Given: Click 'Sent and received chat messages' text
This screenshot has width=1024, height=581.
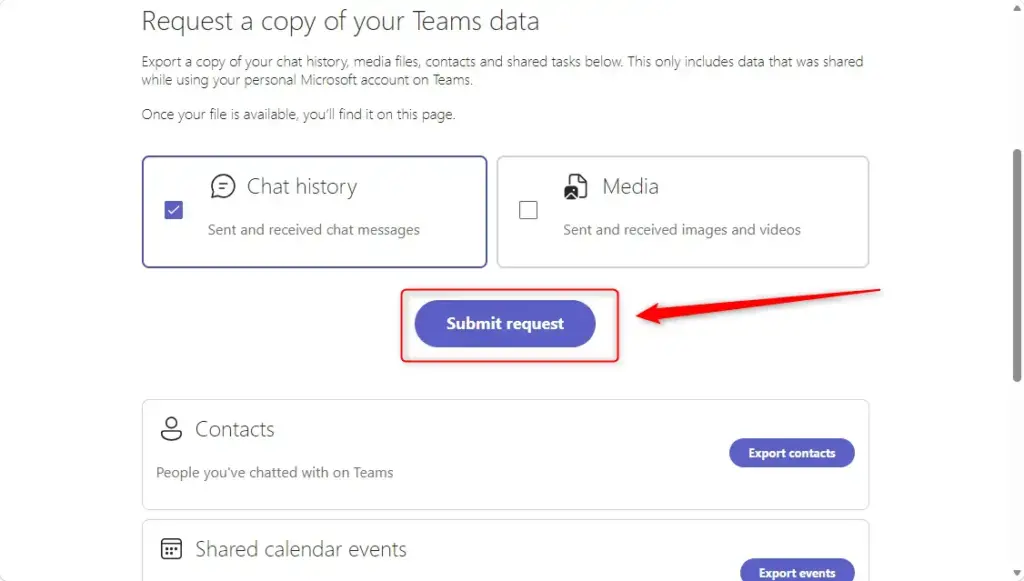Looking at the screenshot, I should (313, 230).
